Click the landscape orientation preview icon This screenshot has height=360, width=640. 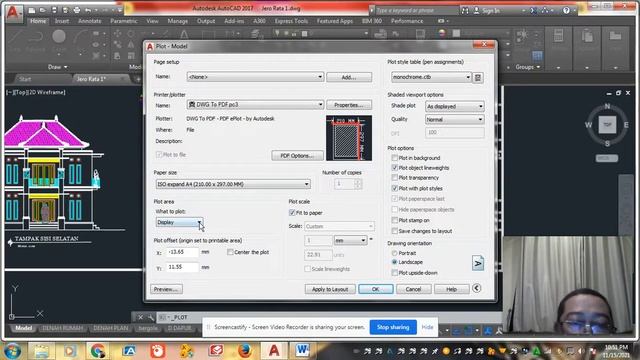[478, 263]
